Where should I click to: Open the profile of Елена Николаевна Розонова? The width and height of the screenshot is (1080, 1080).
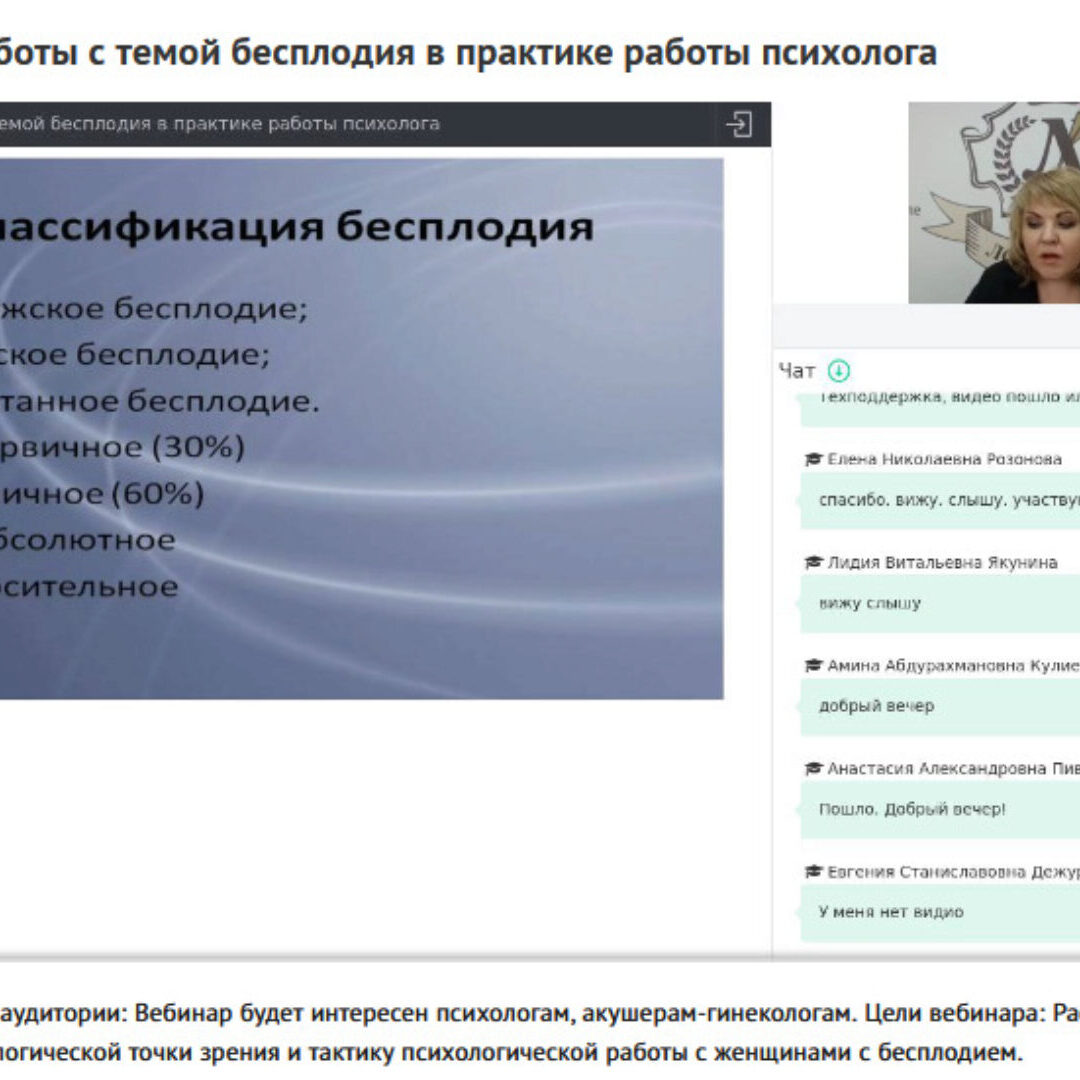[x=944, y=459]
